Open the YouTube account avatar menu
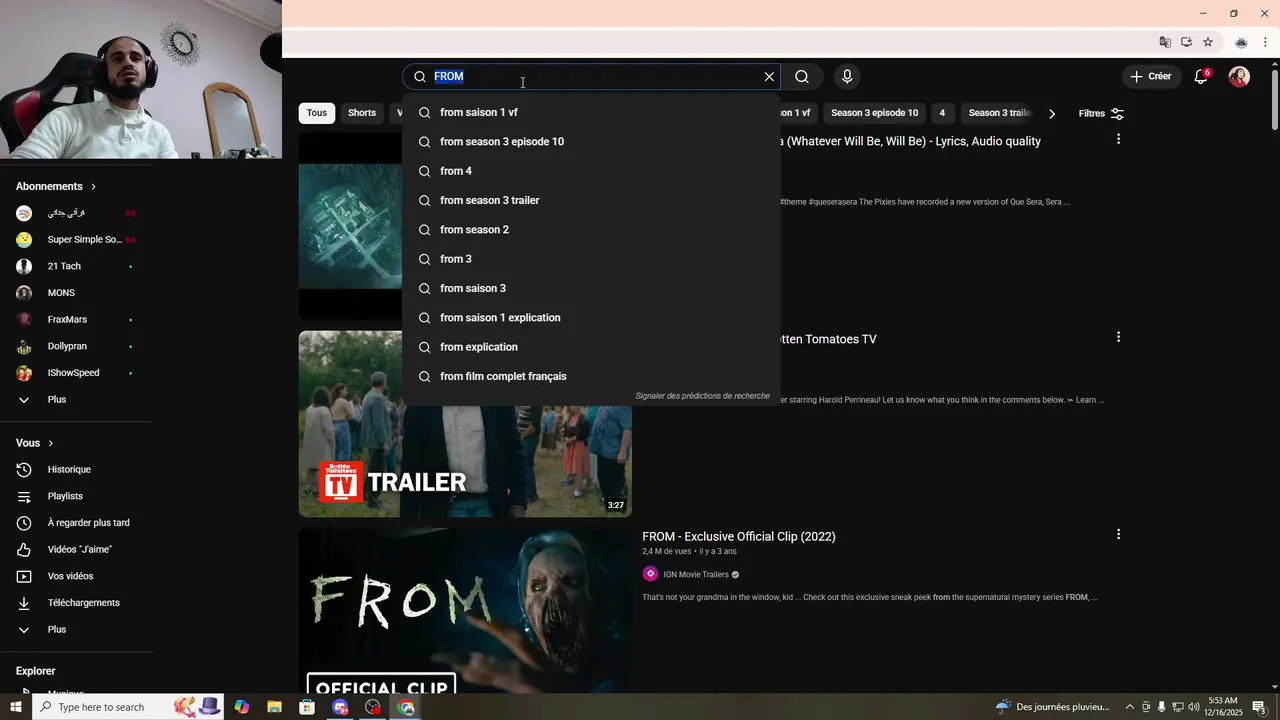 [x=1239, y=77]
